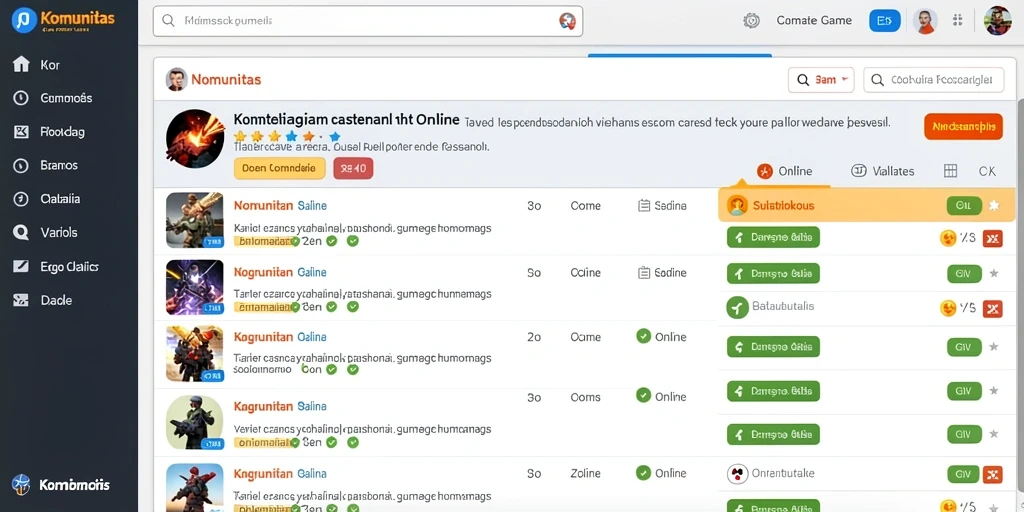Switch to the grid view icon

click(x=951, y=171)
